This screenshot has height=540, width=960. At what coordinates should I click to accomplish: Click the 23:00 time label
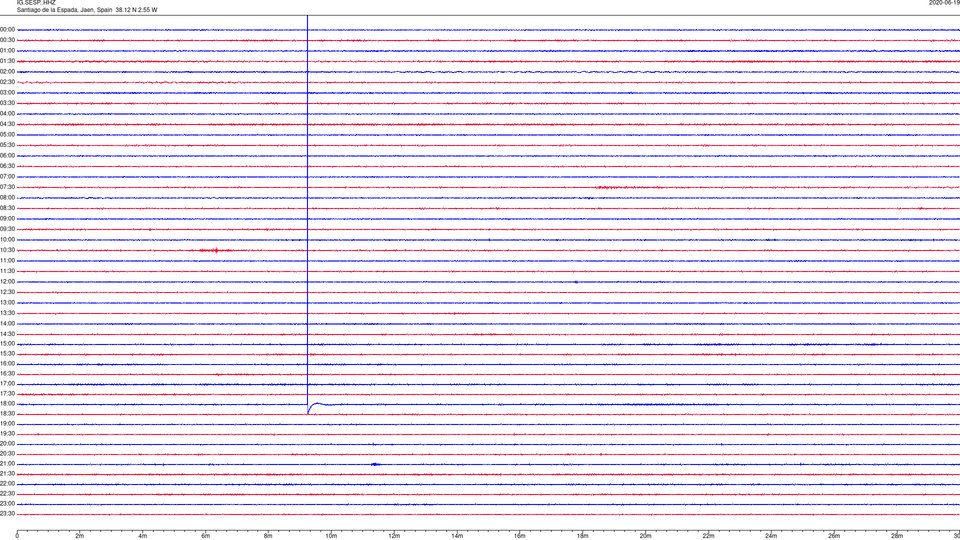(x=7, y=503)
